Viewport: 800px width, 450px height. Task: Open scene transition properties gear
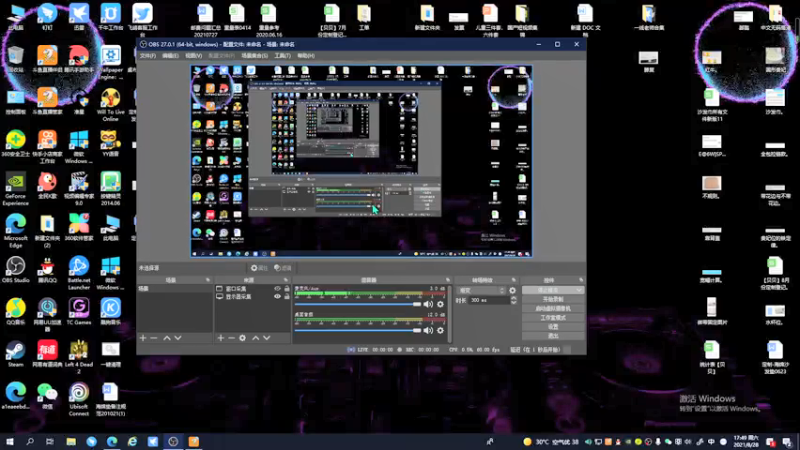(x=512, y=290)
